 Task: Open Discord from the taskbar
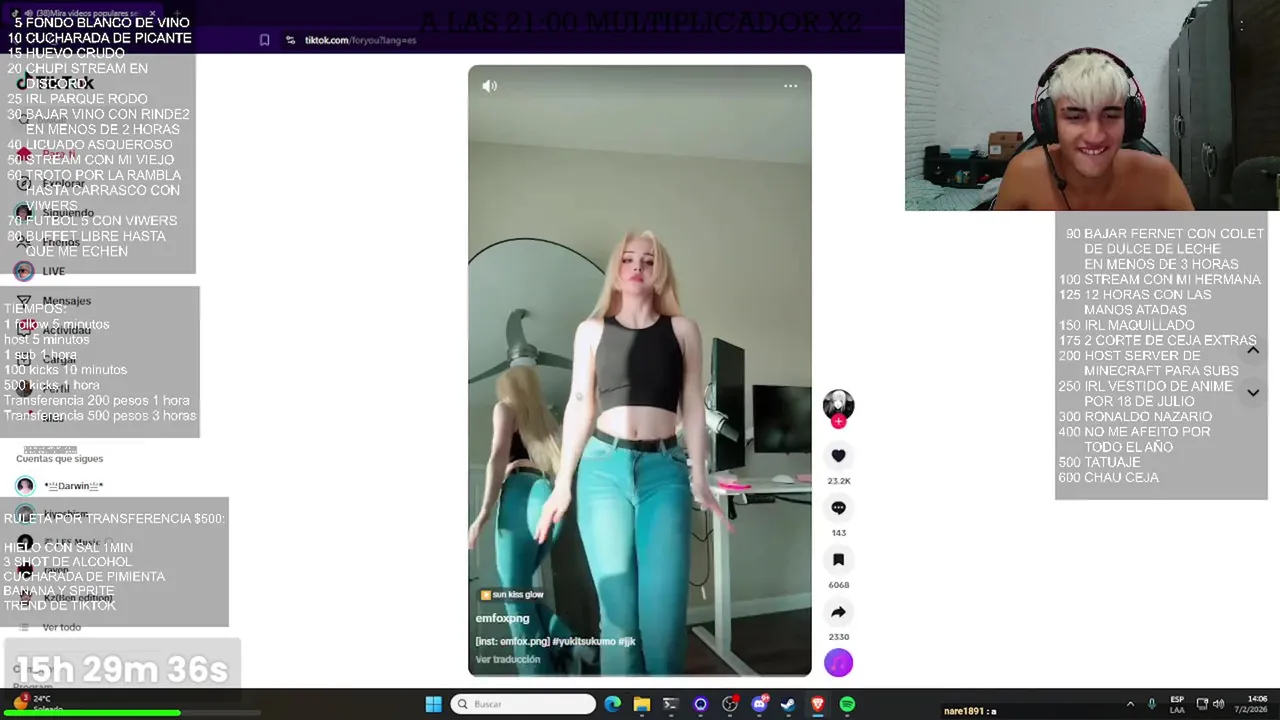(x=759, y=704)
